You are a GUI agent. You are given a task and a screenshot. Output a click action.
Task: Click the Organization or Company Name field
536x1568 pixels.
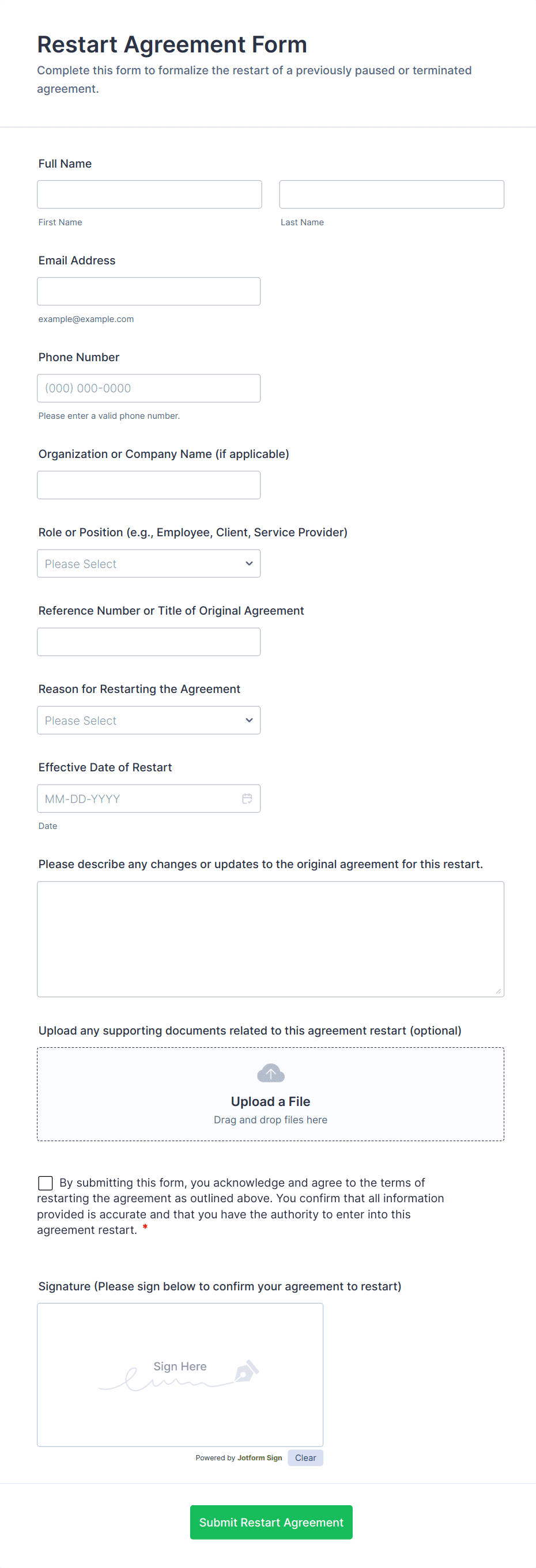pos(149,484)
